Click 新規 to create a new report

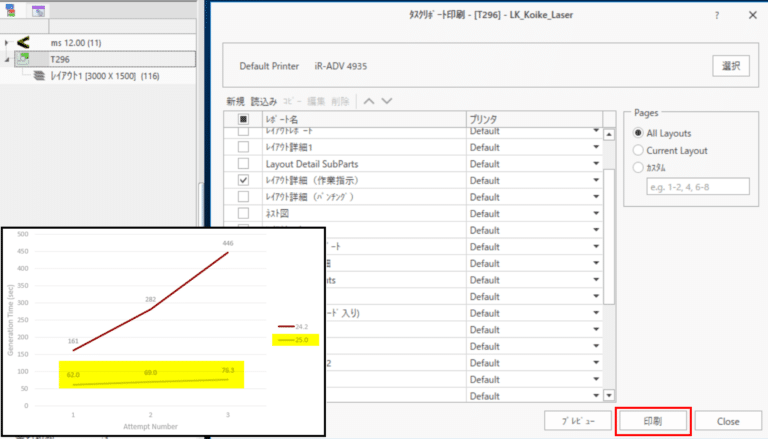[x=235, y=101]
